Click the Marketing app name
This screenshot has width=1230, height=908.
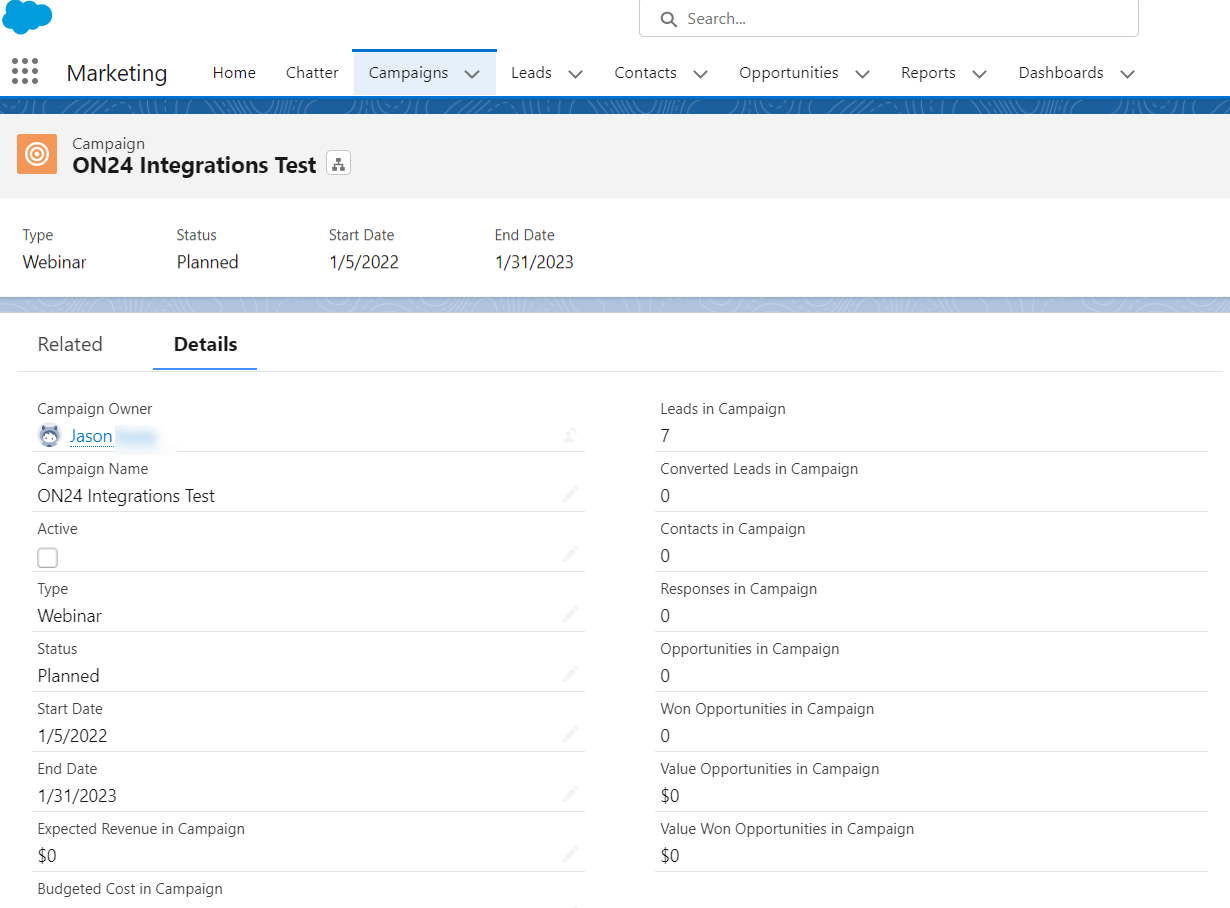pyautogui.click(x=117, y=73)
